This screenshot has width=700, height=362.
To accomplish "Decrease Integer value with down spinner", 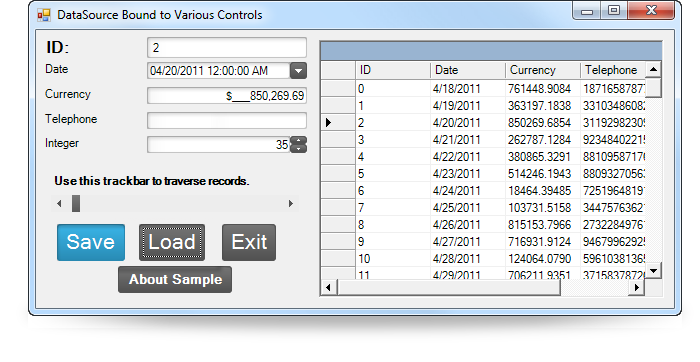I will (298, 149).
